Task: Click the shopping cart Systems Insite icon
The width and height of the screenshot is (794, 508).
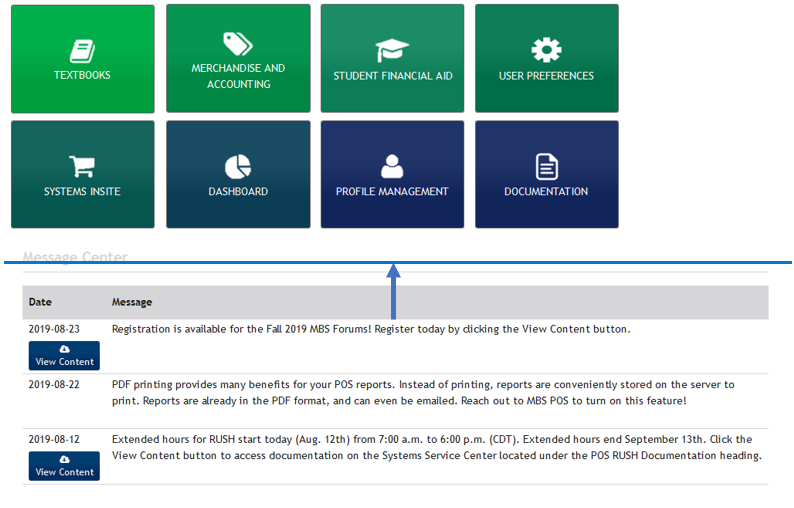Action: coord(82,166)
